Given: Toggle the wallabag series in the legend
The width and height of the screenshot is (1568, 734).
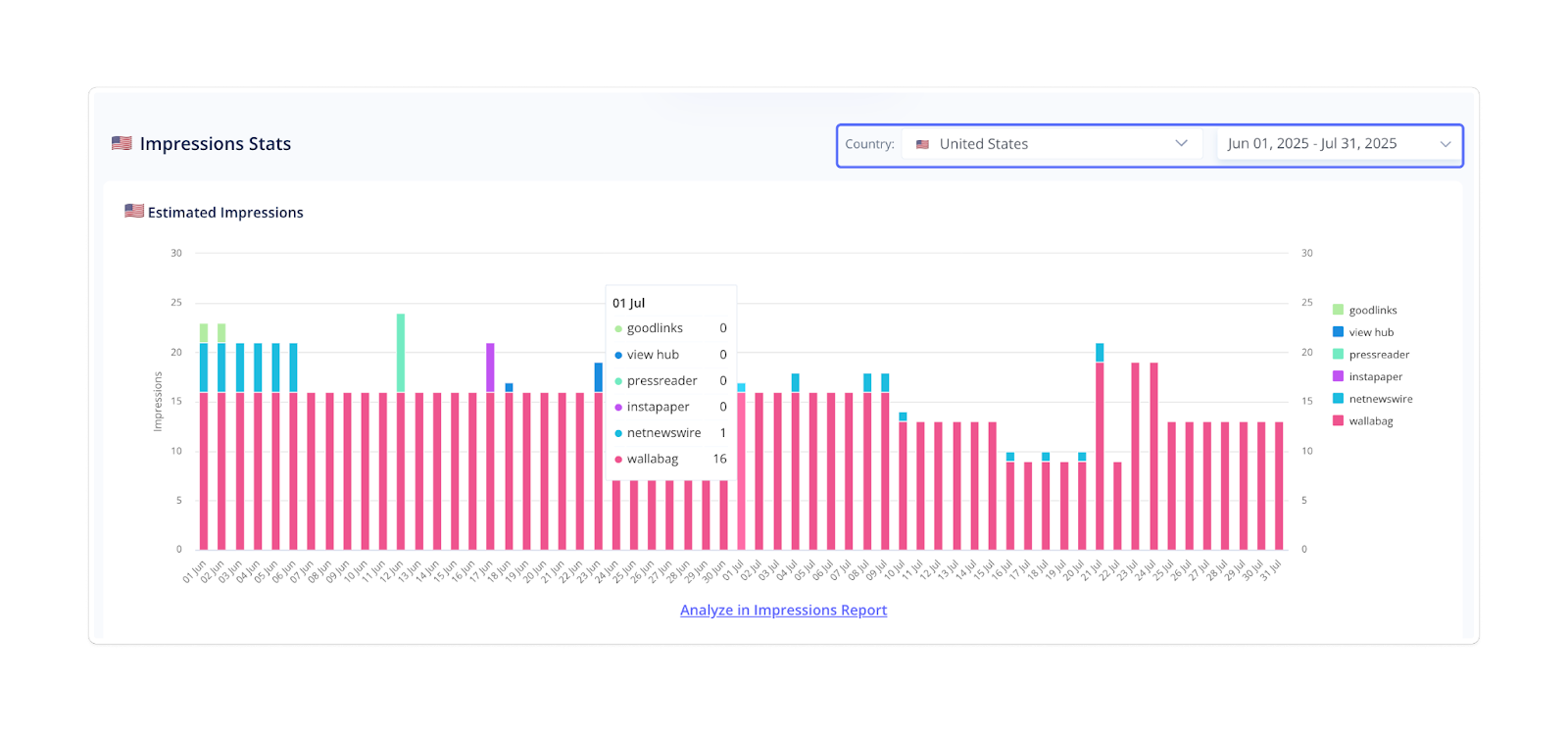Looking at the screenshot, I should [1362, 421].
